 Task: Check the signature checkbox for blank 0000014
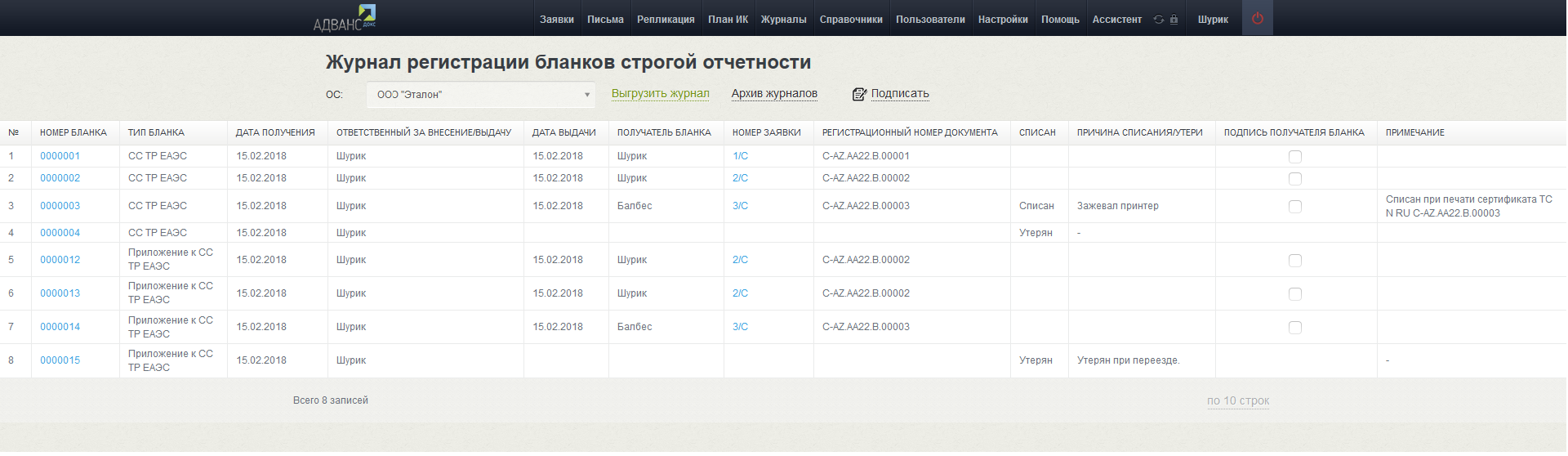(1294, 328)
